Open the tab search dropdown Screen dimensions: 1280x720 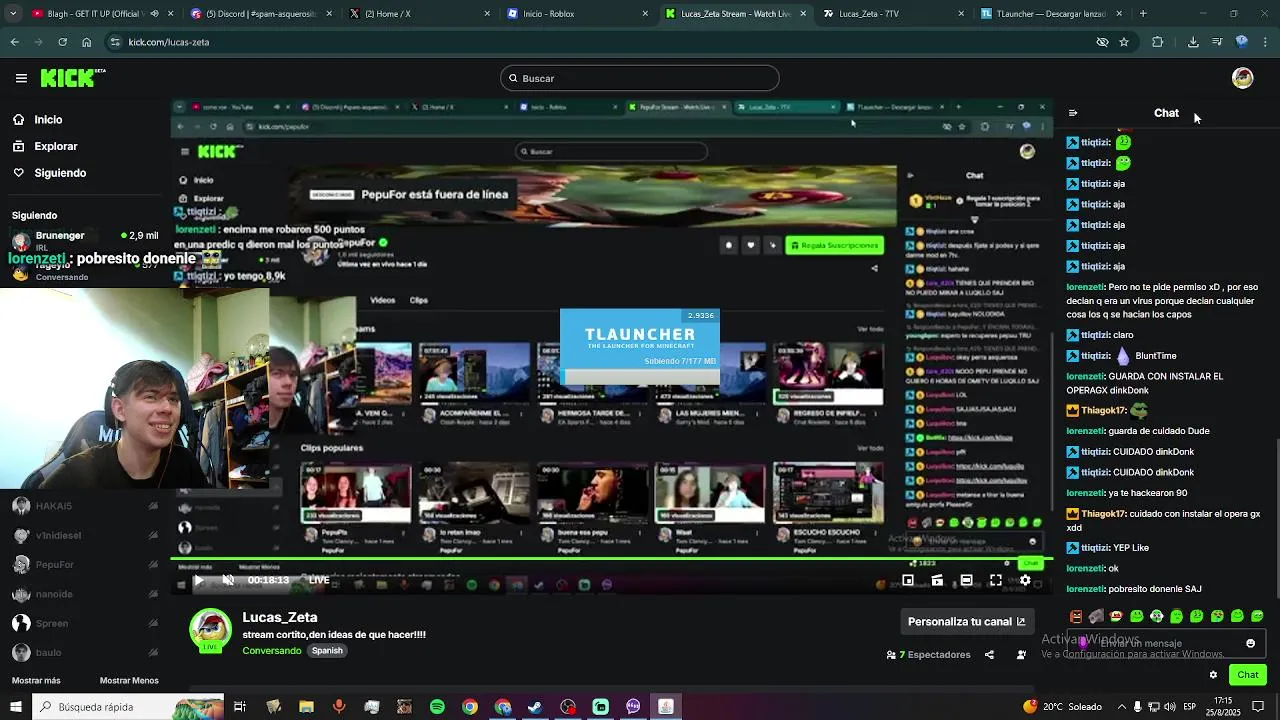13,14
